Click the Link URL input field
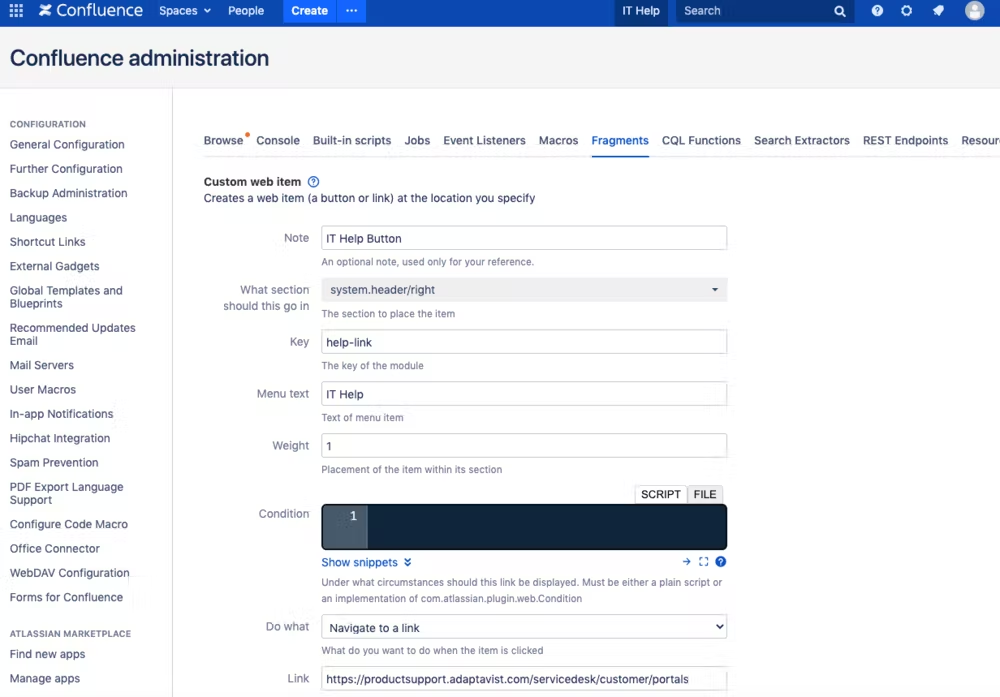This screenshot has height=697, width=1000. pos(524,679)
